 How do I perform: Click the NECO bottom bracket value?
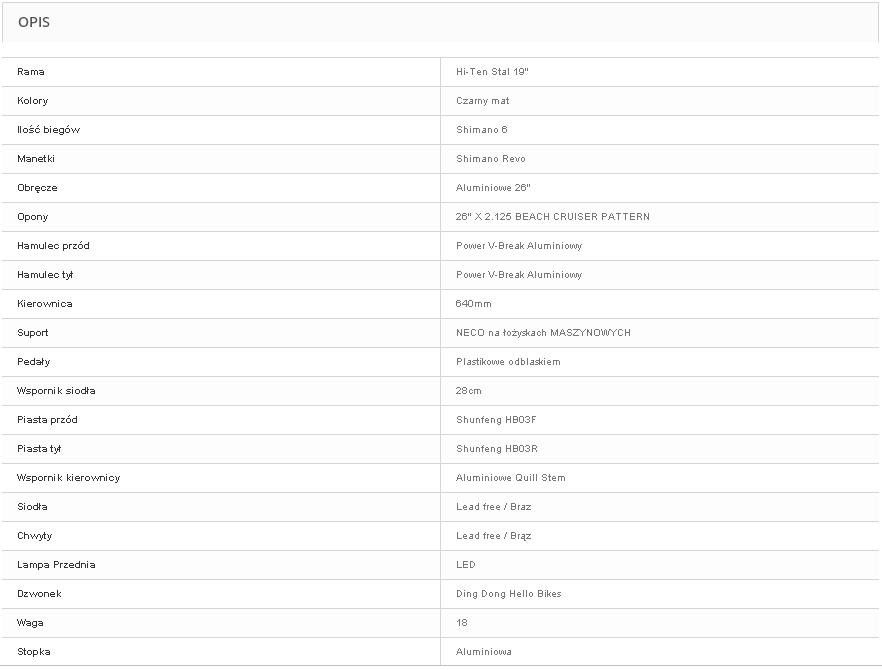[543, 333]
